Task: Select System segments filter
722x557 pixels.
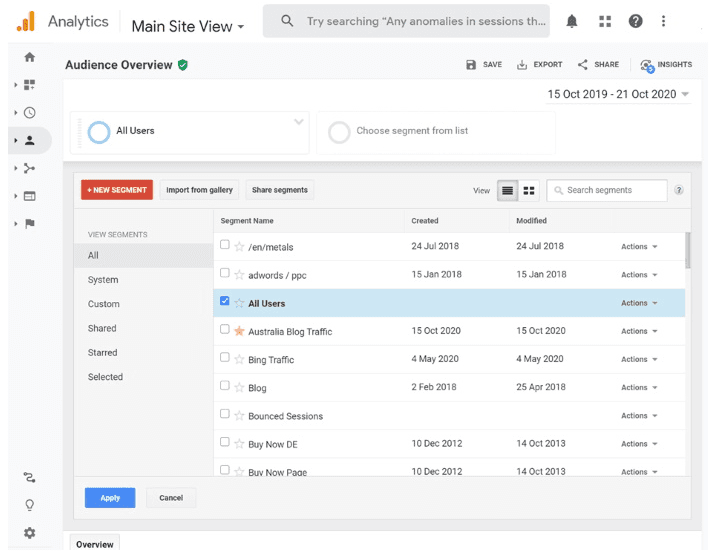Action: click(103, 280)
